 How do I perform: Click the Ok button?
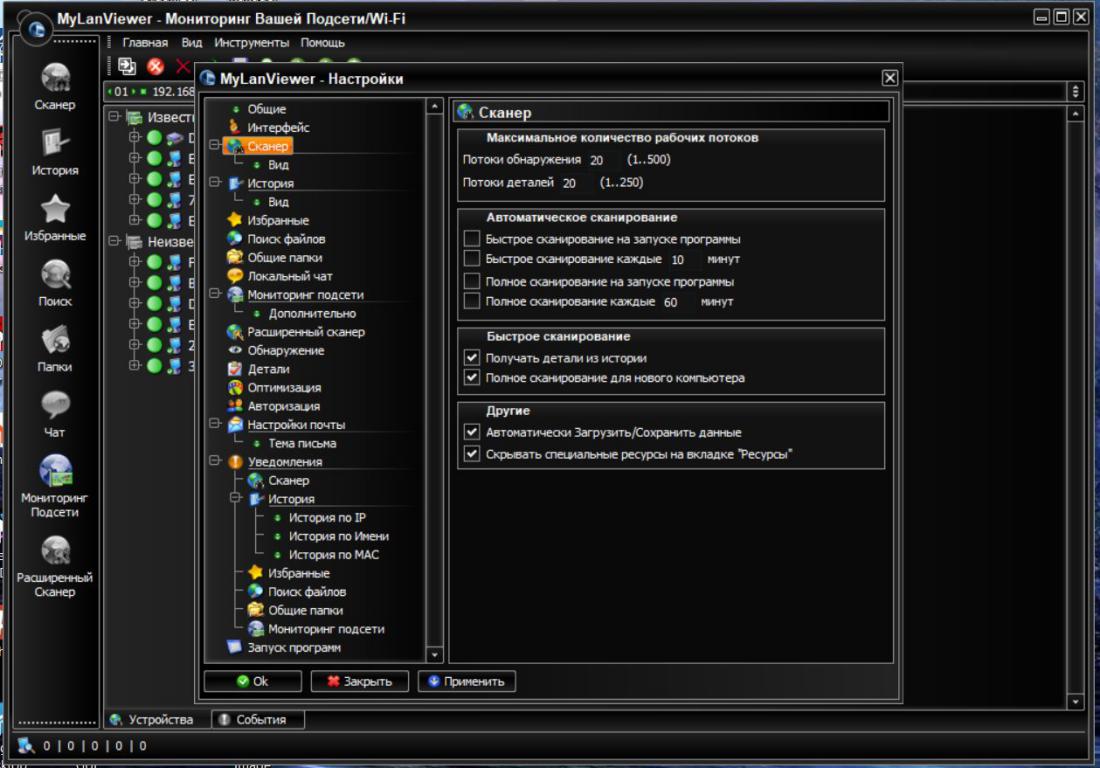click(252, 681)
